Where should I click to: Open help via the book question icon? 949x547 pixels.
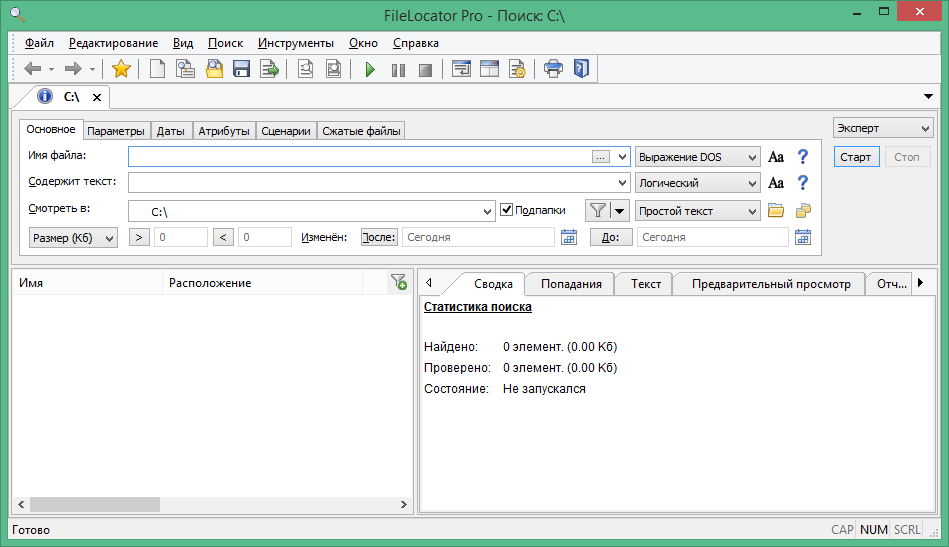coord(582,69)
